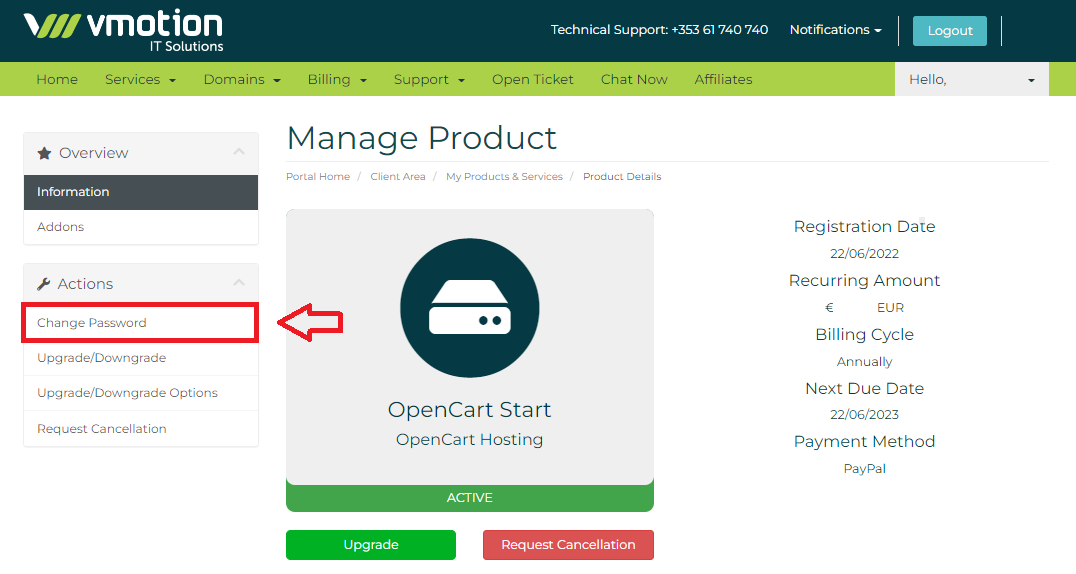Open the Billing dropdown menu

(337, 79)
